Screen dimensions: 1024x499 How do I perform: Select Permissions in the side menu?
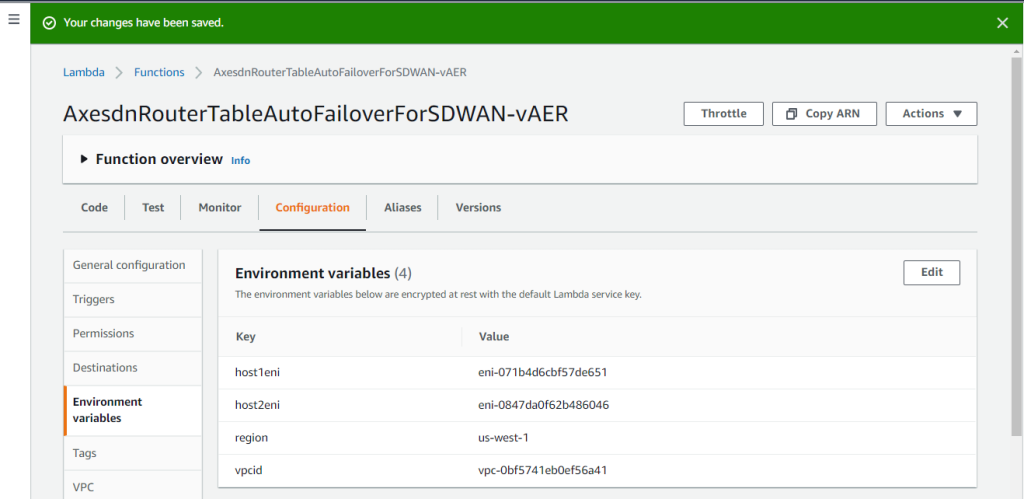click(103, 333)
